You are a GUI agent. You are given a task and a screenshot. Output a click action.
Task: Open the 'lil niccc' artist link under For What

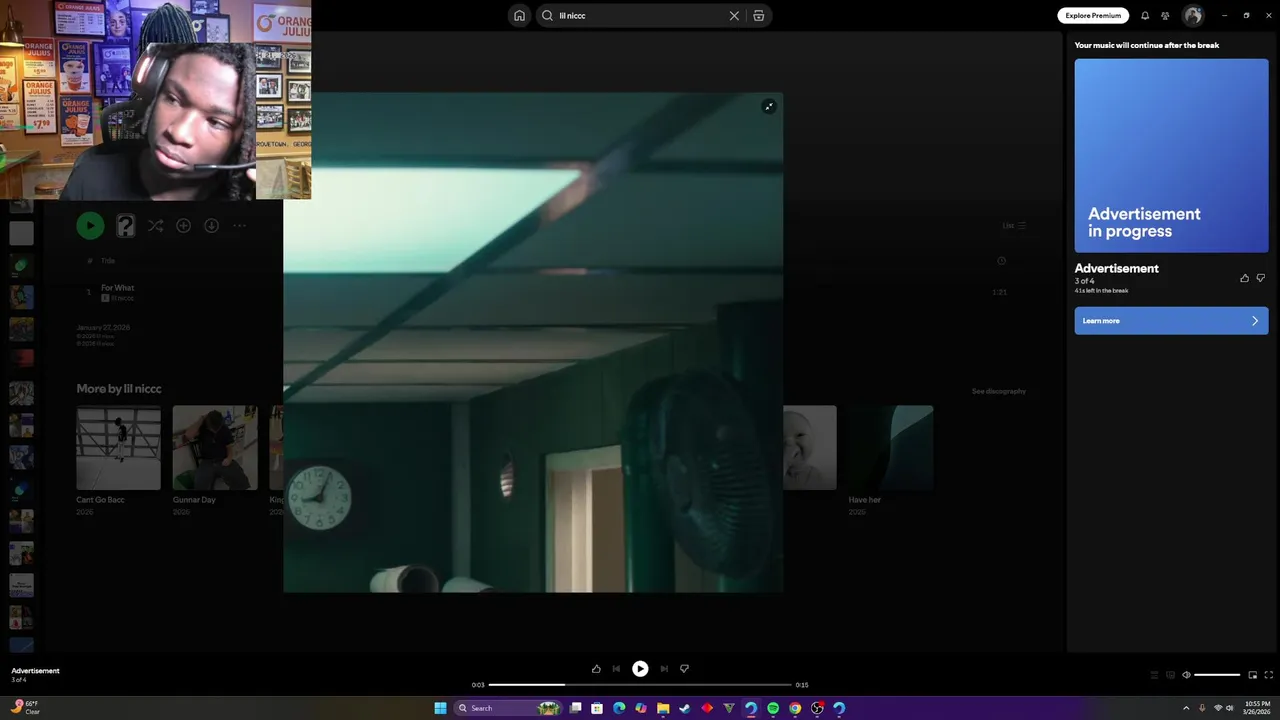point(123,298)
